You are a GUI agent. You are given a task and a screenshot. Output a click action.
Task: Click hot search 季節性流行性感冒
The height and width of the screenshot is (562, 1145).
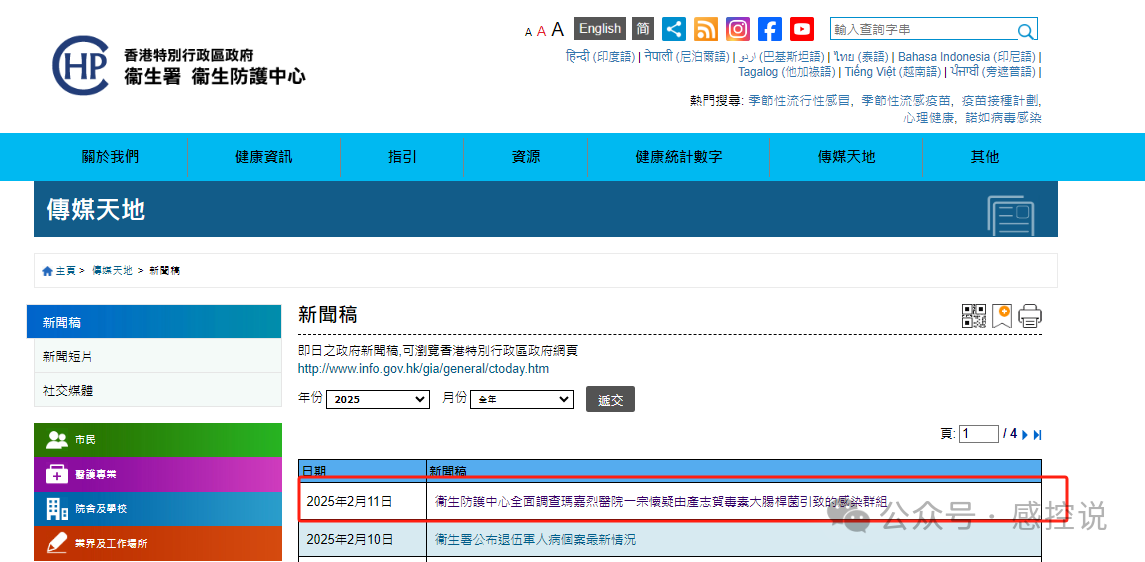pos(800,101)
